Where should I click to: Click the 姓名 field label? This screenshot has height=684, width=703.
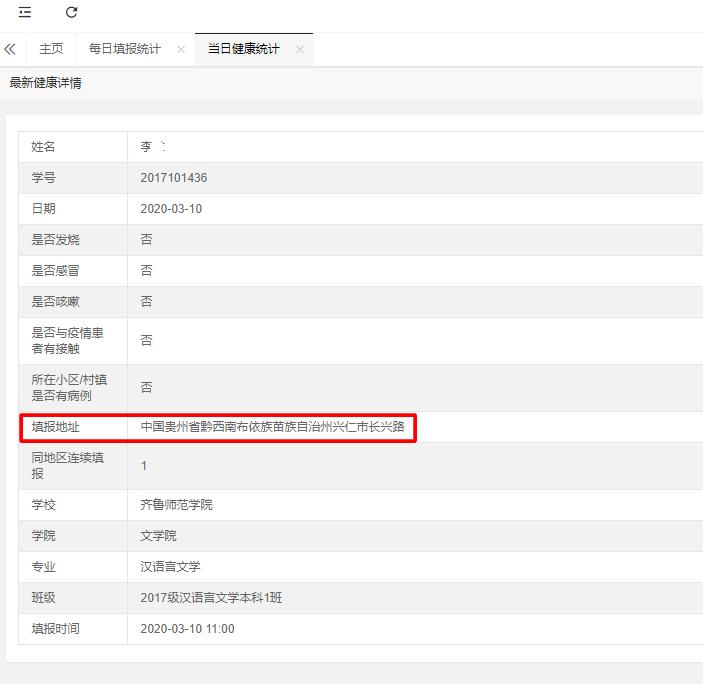44,147
